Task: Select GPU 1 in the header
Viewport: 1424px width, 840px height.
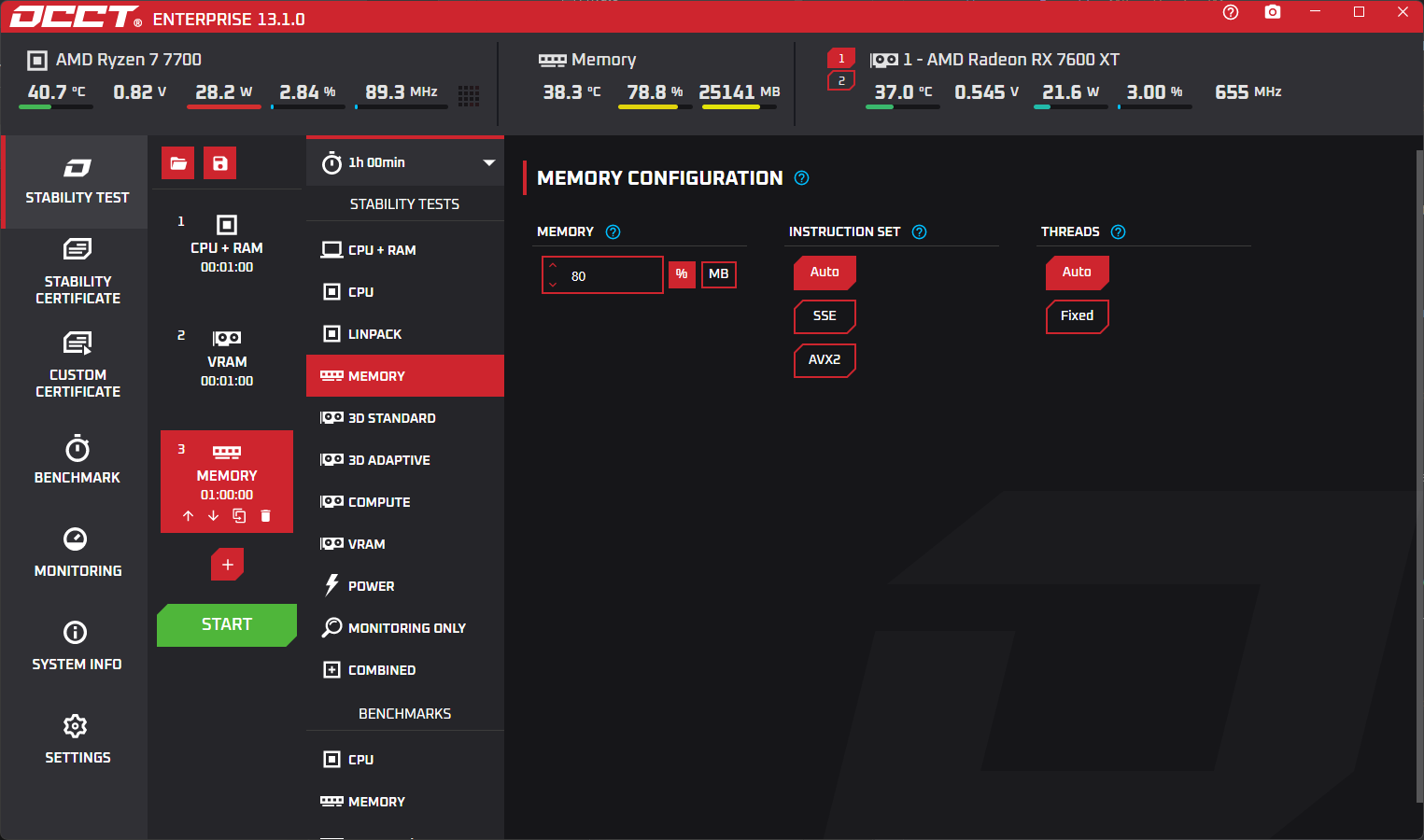Action: (841, 59)
